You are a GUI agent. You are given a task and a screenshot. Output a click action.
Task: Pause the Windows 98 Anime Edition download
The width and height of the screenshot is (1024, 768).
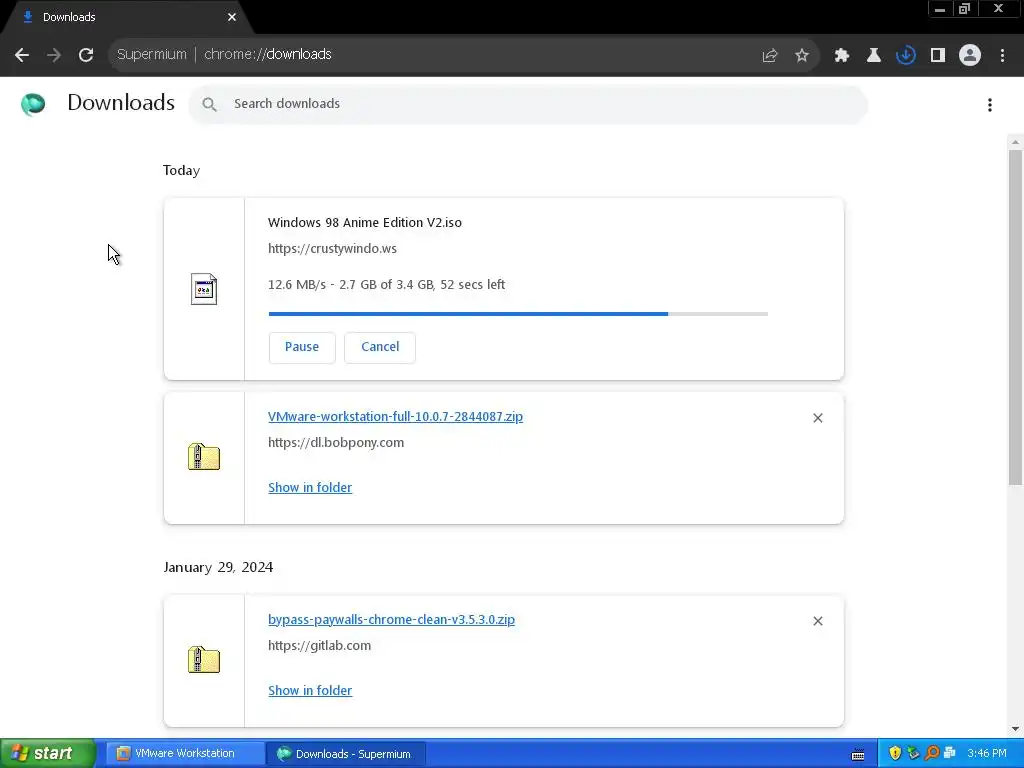[x=302, y=347]
